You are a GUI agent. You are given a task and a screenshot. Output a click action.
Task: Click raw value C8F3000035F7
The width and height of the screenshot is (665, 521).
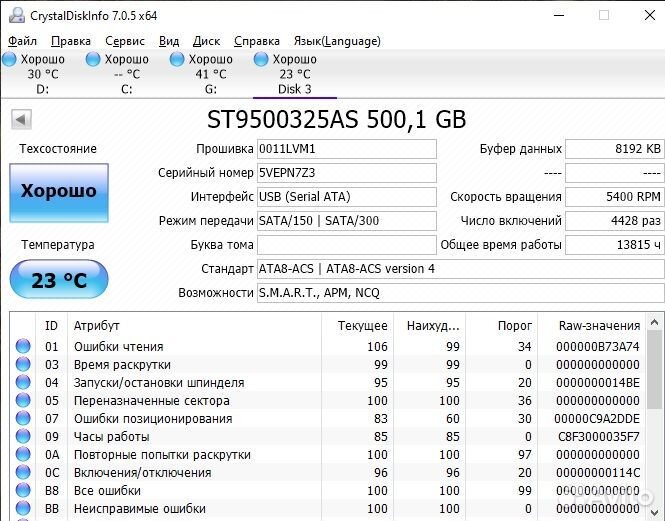tap(598, 437)
